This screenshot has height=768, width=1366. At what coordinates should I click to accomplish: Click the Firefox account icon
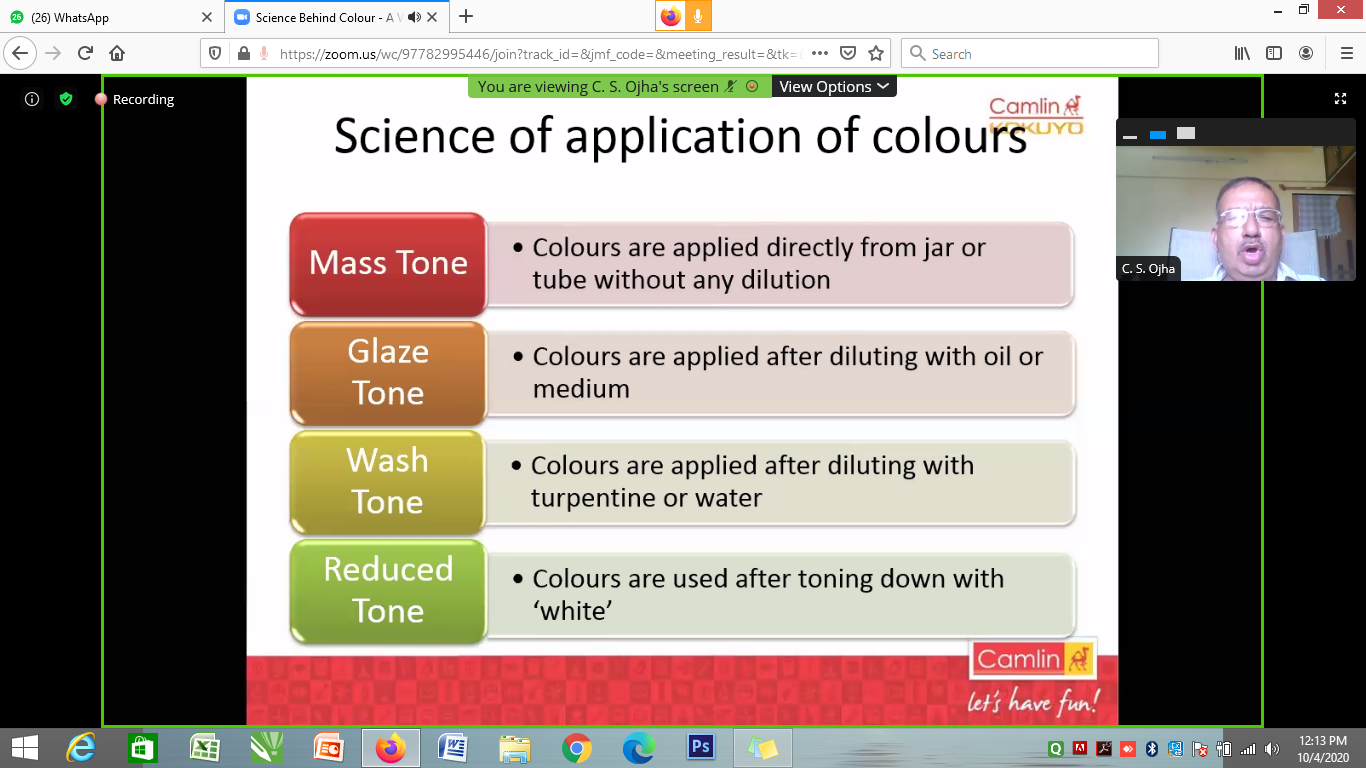[x=1306, y=54]
